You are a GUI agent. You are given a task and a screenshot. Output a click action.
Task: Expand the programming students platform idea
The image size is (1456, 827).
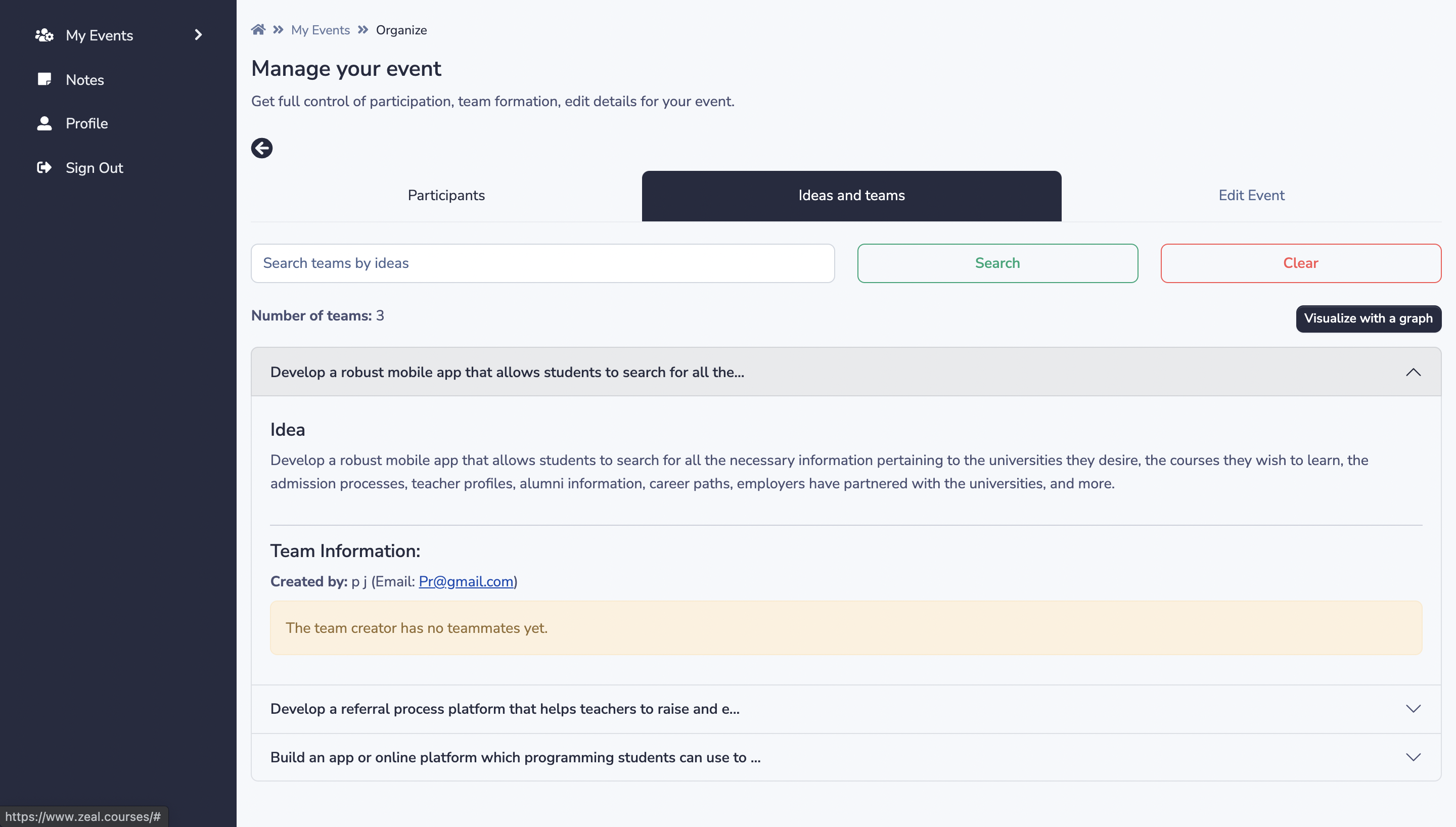pyautogui.click(x=846, y=757)
